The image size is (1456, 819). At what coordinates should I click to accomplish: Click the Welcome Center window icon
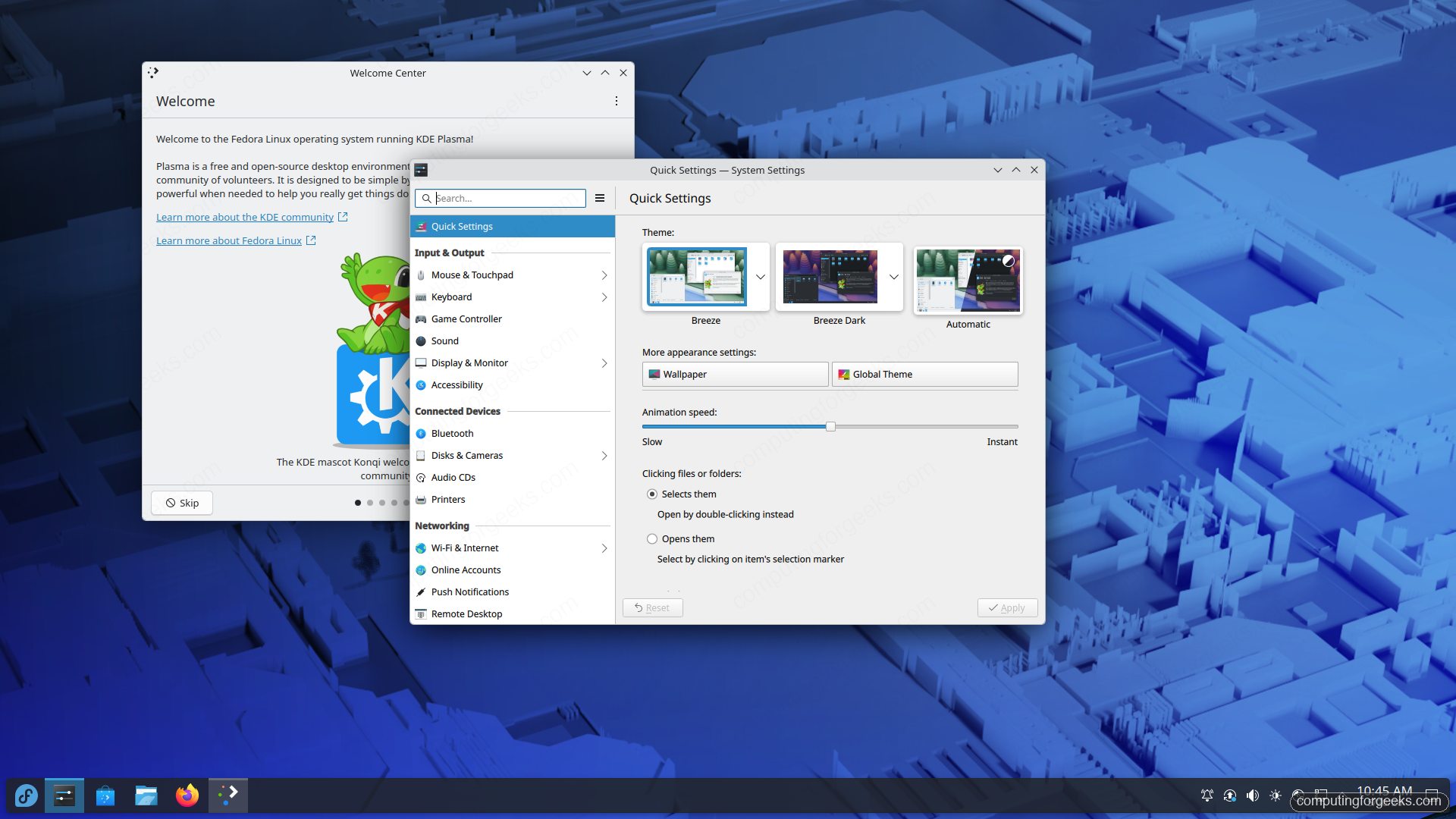pos(153,73)
